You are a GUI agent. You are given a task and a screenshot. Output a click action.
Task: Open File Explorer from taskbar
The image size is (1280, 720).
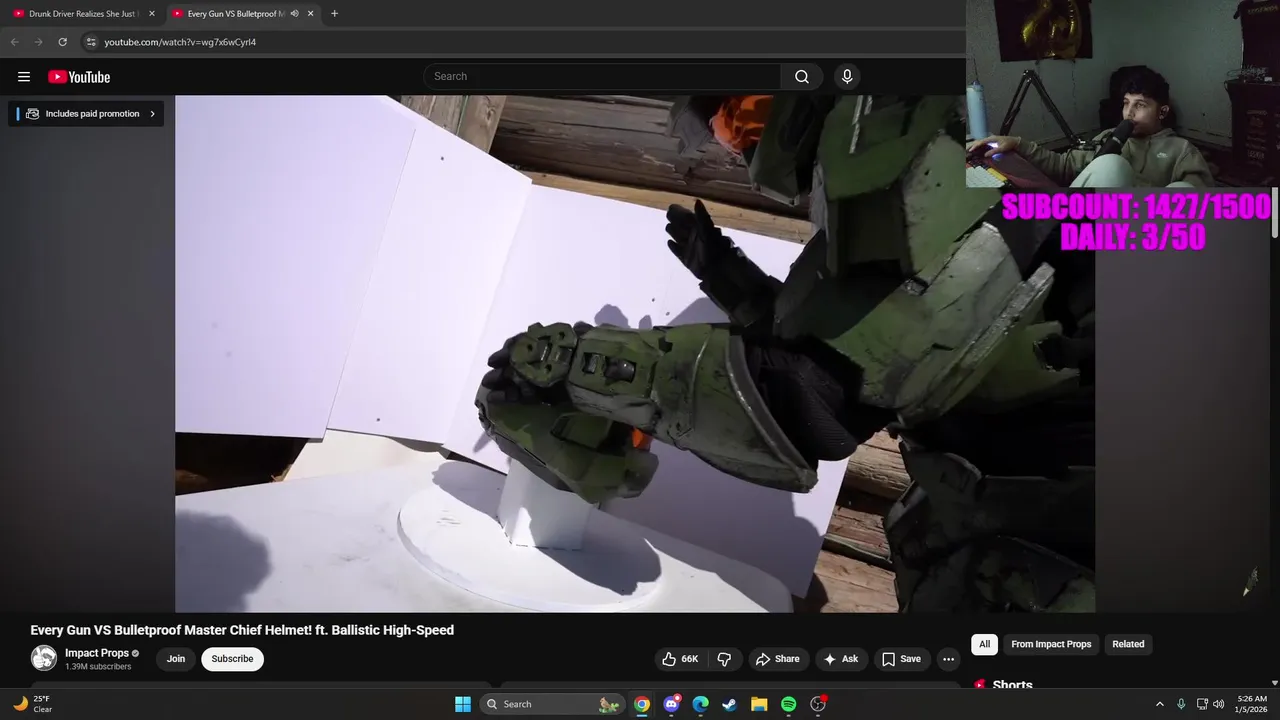click(759, 704)
